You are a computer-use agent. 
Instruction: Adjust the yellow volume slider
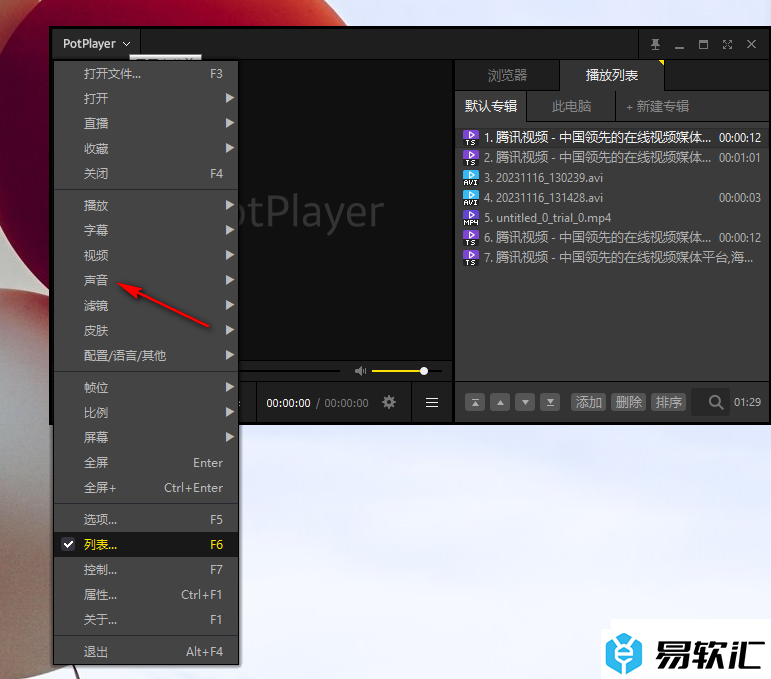tap(407, 371)
